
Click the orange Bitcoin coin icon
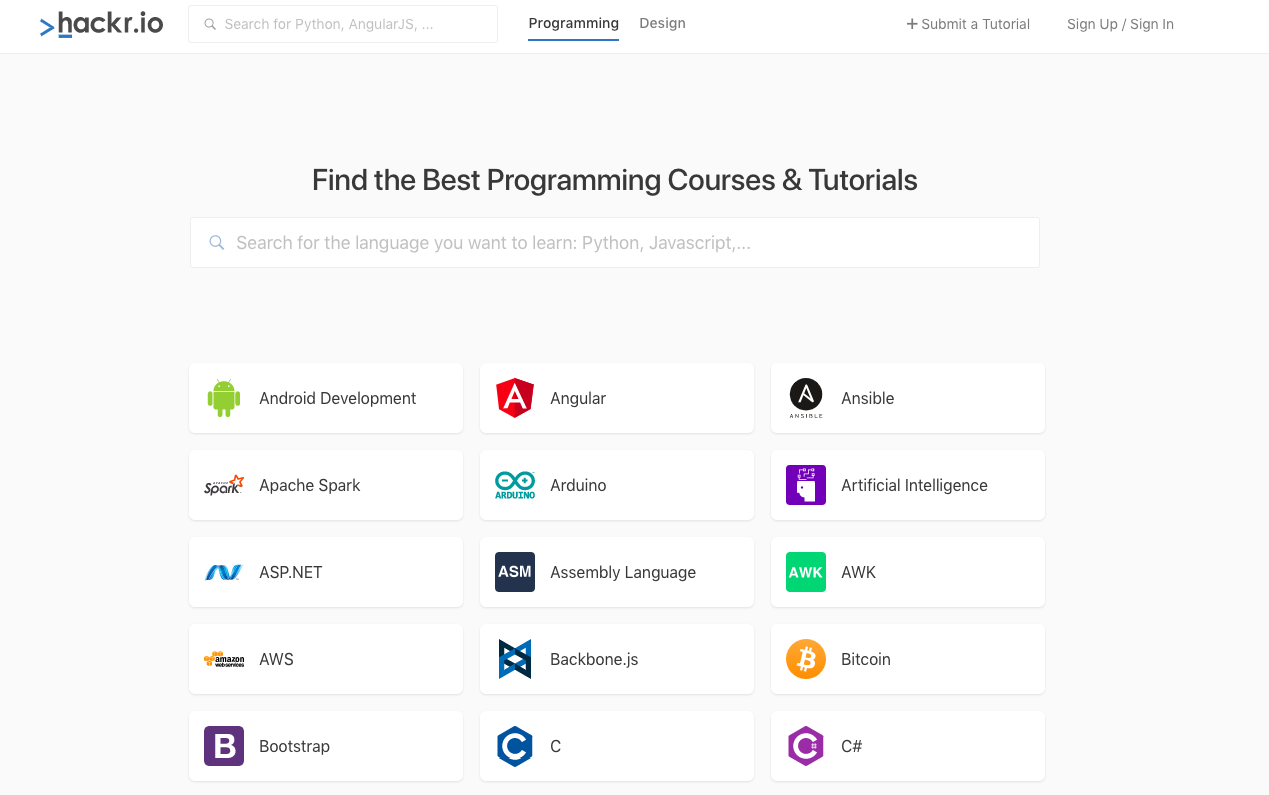coord(806,659)
